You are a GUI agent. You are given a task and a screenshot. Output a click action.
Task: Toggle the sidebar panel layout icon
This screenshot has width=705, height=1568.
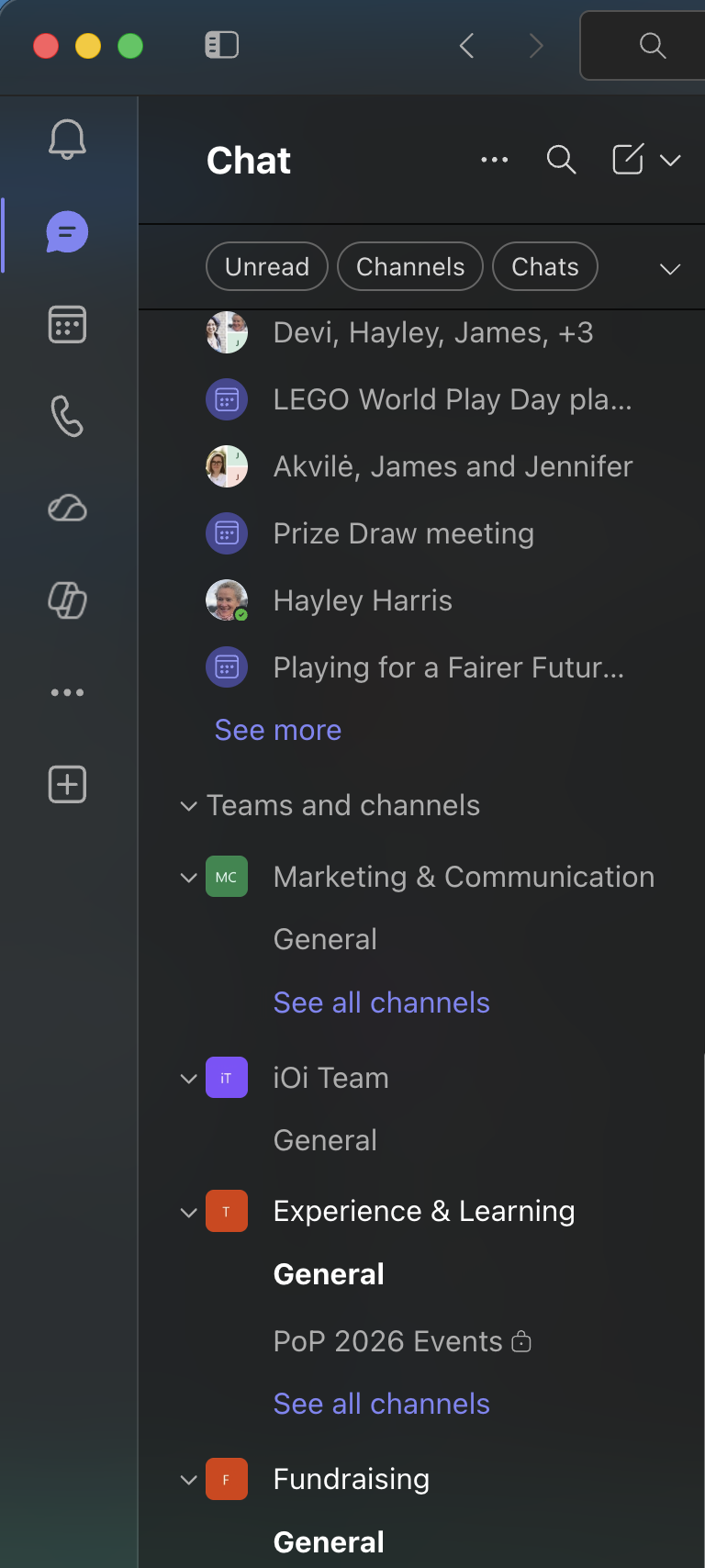(221, 45)
